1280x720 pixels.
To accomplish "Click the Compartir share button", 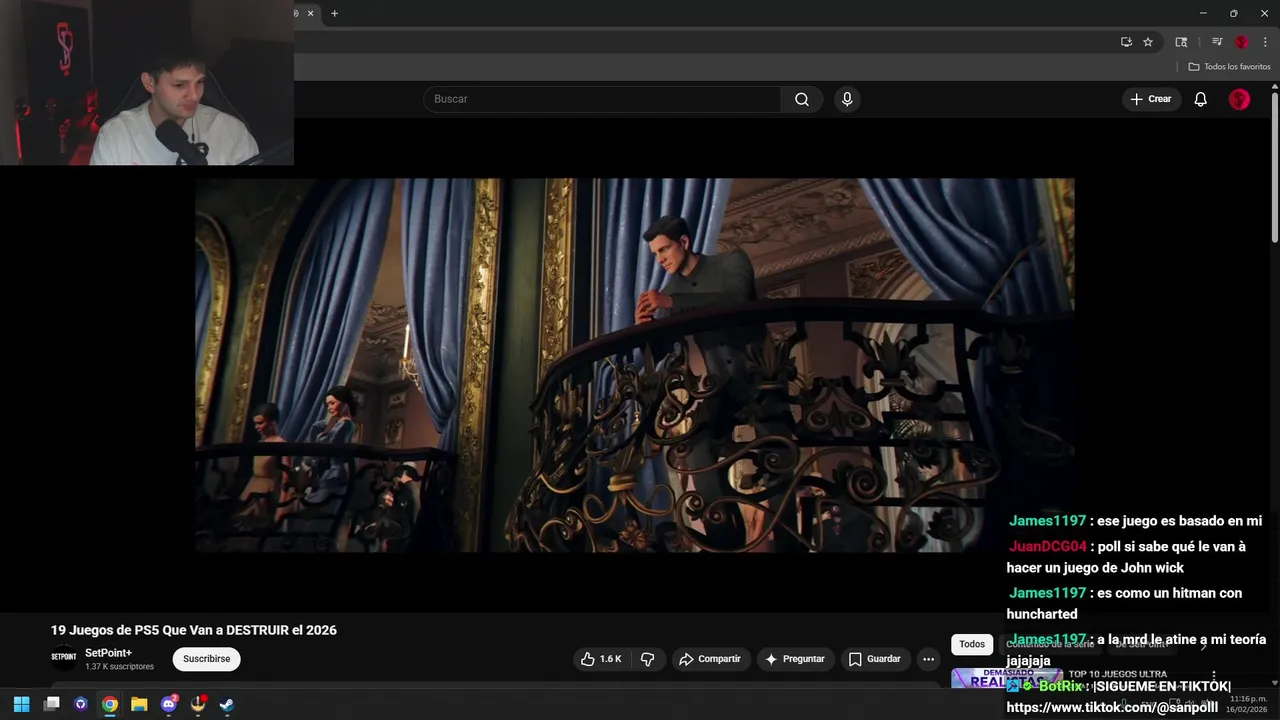I will (x=710, y=659).
